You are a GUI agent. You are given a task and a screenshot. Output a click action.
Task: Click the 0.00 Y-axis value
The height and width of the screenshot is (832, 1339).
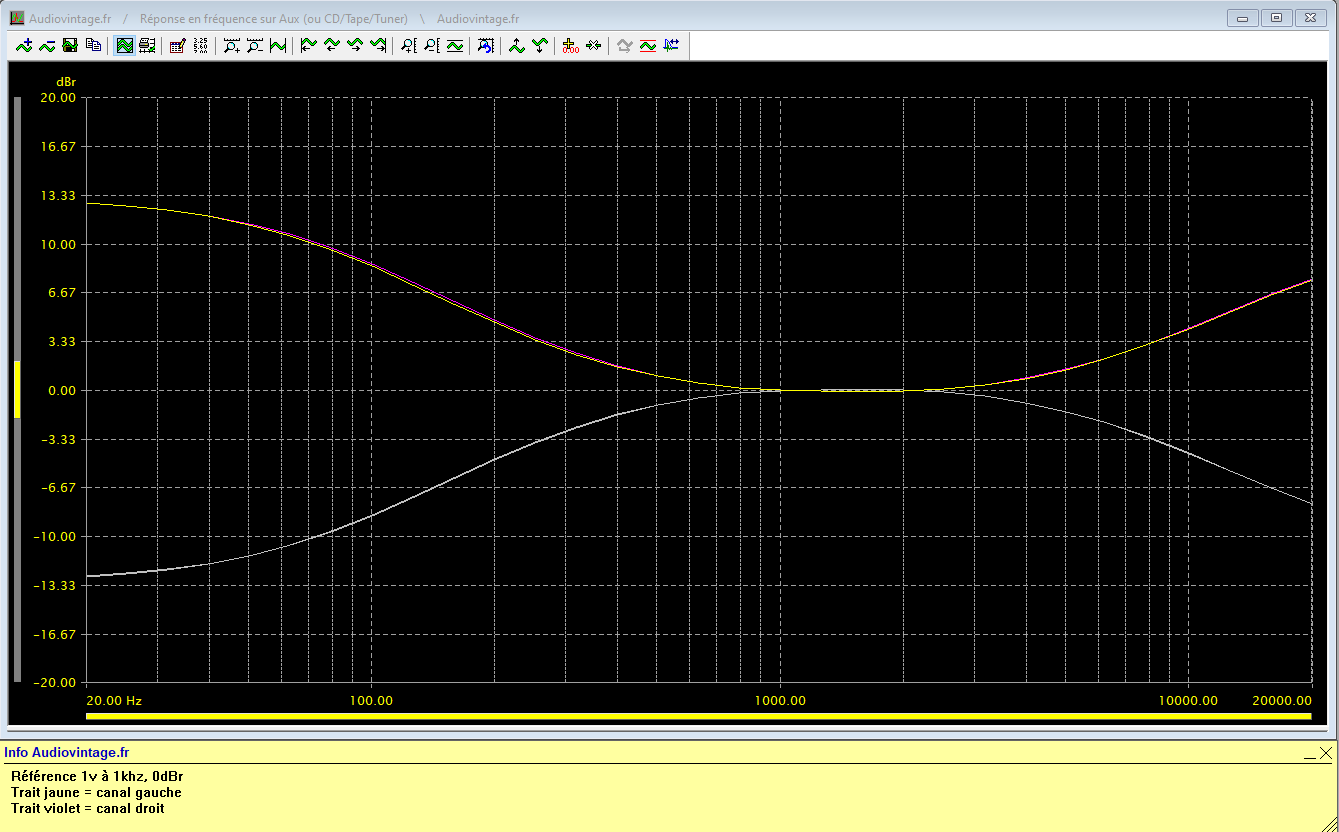point(61,390)
